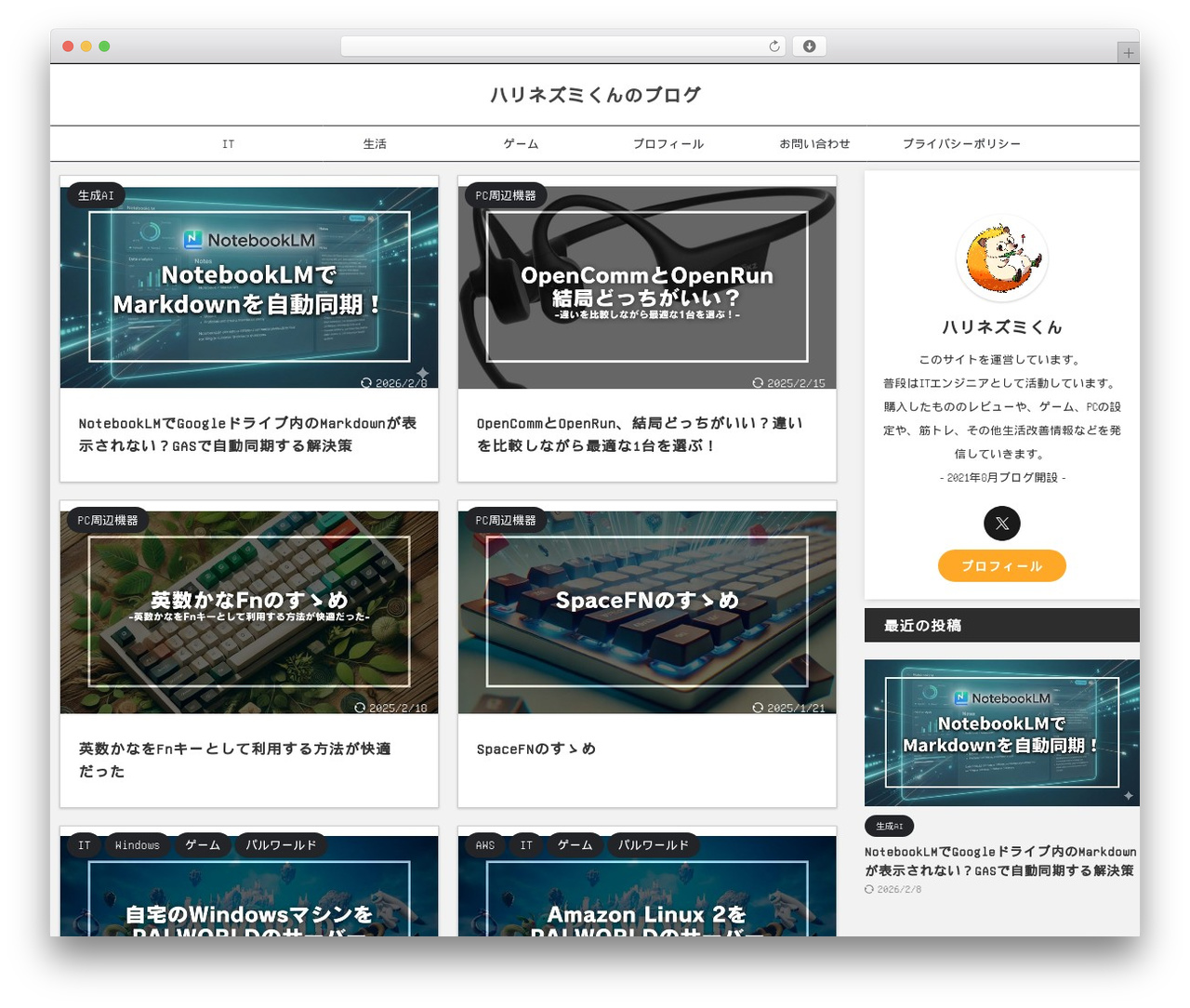Select the AWS category tag
This screenshot has width=1190, height=1008.
tap(485, 845)
